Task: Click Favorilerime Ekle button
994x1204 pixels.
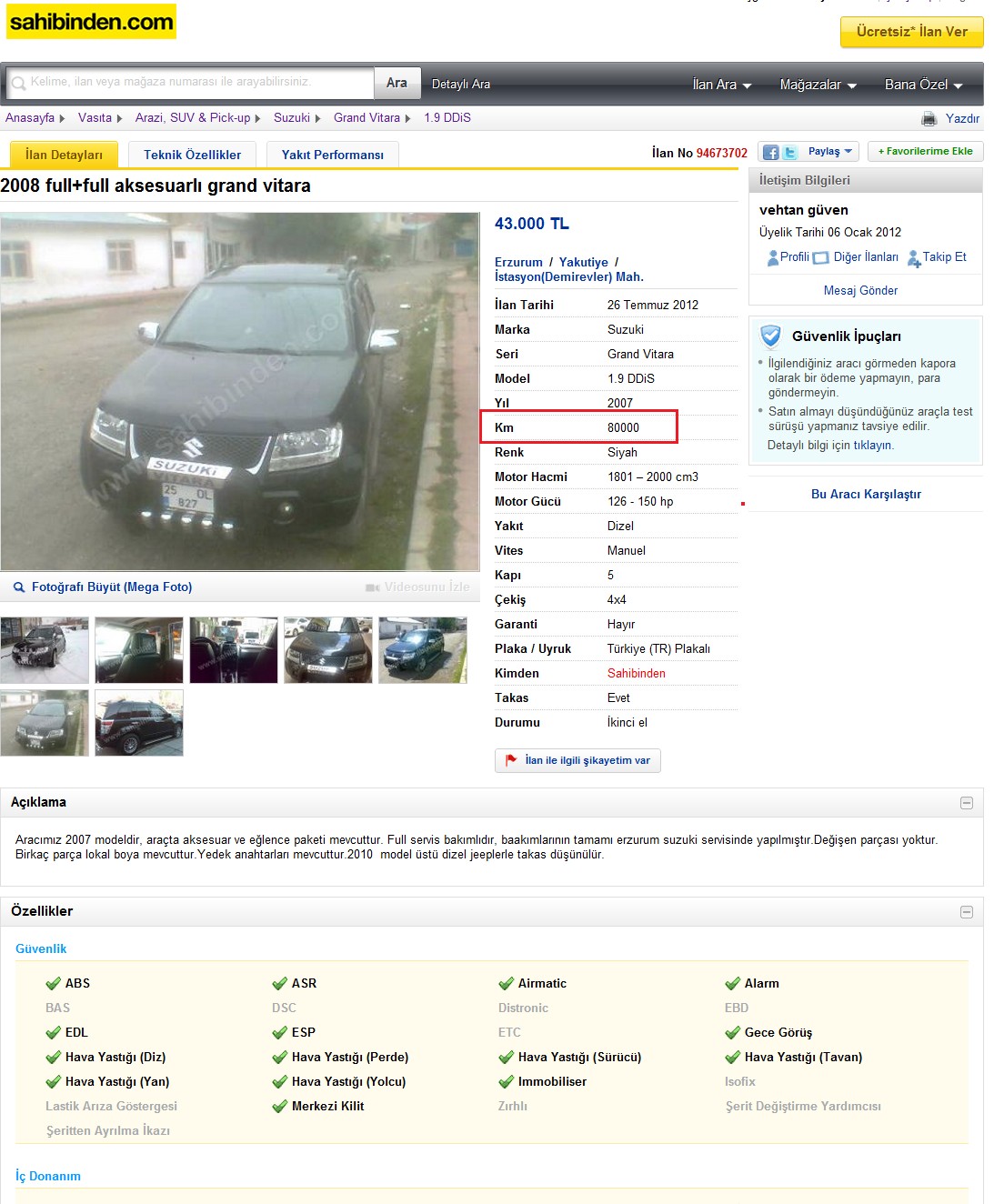Action: tap(925, 151)
